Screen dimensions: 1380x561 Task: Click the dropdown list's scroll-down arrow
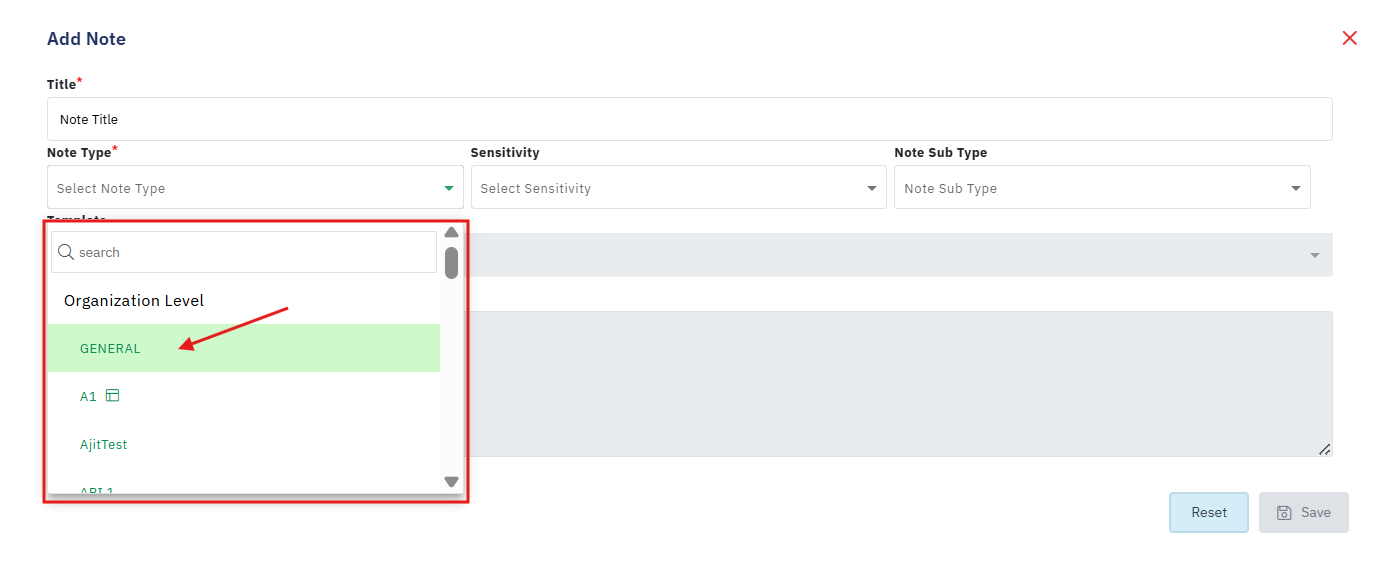[x=451, y=482]
